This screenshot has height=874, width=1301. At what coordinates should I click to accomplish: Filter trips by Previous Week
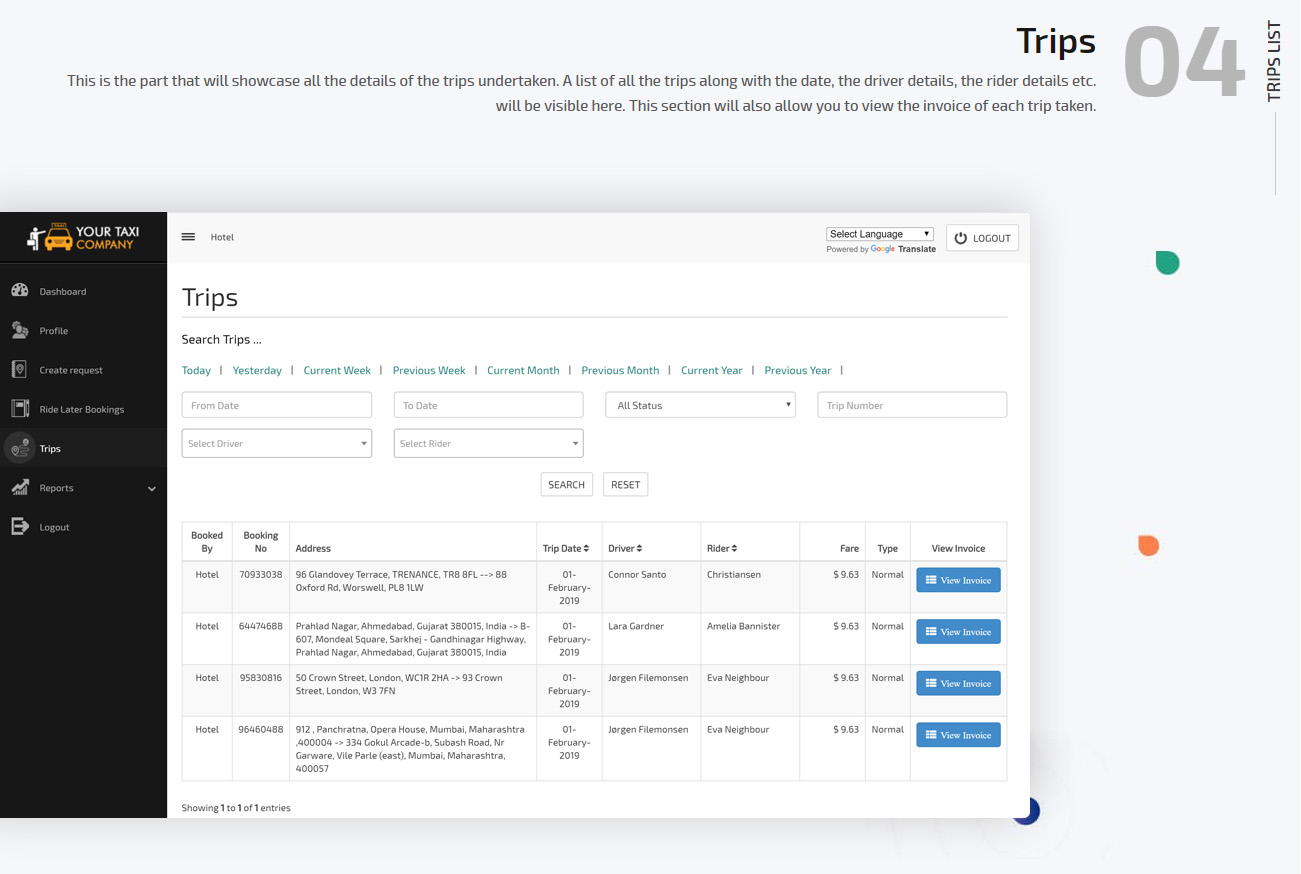coord(429,370)
